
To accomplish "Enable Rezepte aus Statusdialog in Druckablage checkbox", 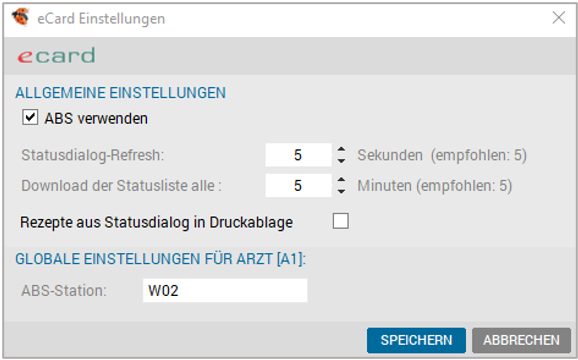I will [x=341, y=221].
